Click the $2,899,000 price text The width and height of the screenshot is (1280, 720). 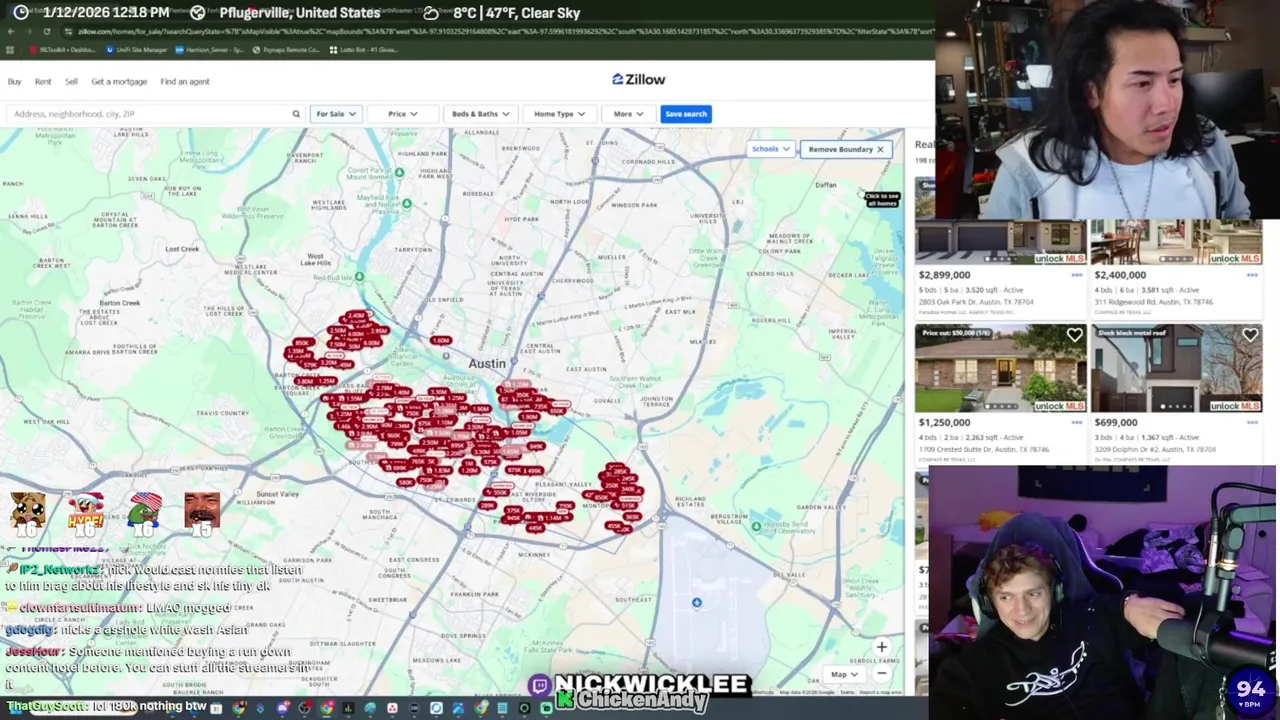click(x=944, y=275)
